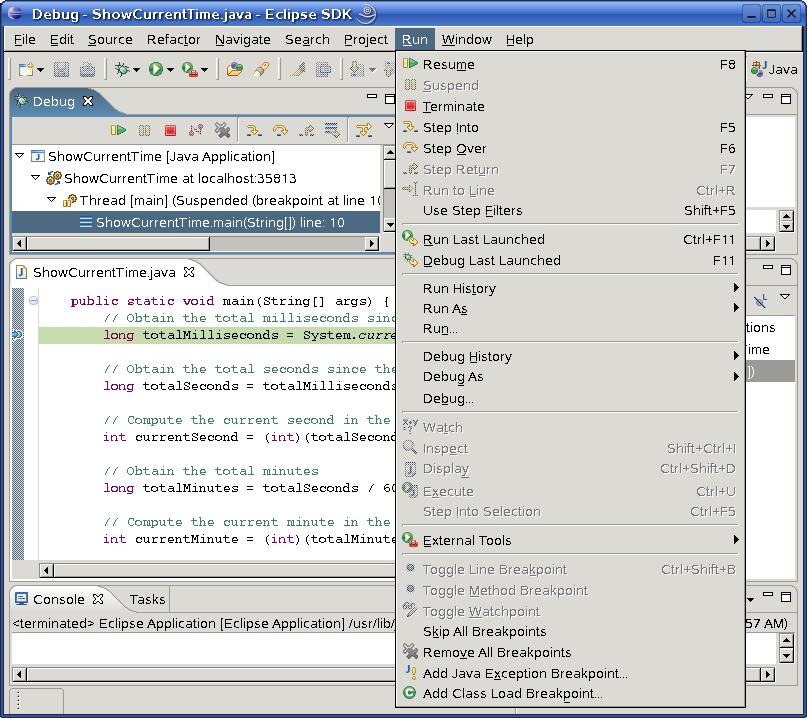This screenshot has width=807, height=718.
Task: Switch to the Tasks tab
Action: click(147, 600)
